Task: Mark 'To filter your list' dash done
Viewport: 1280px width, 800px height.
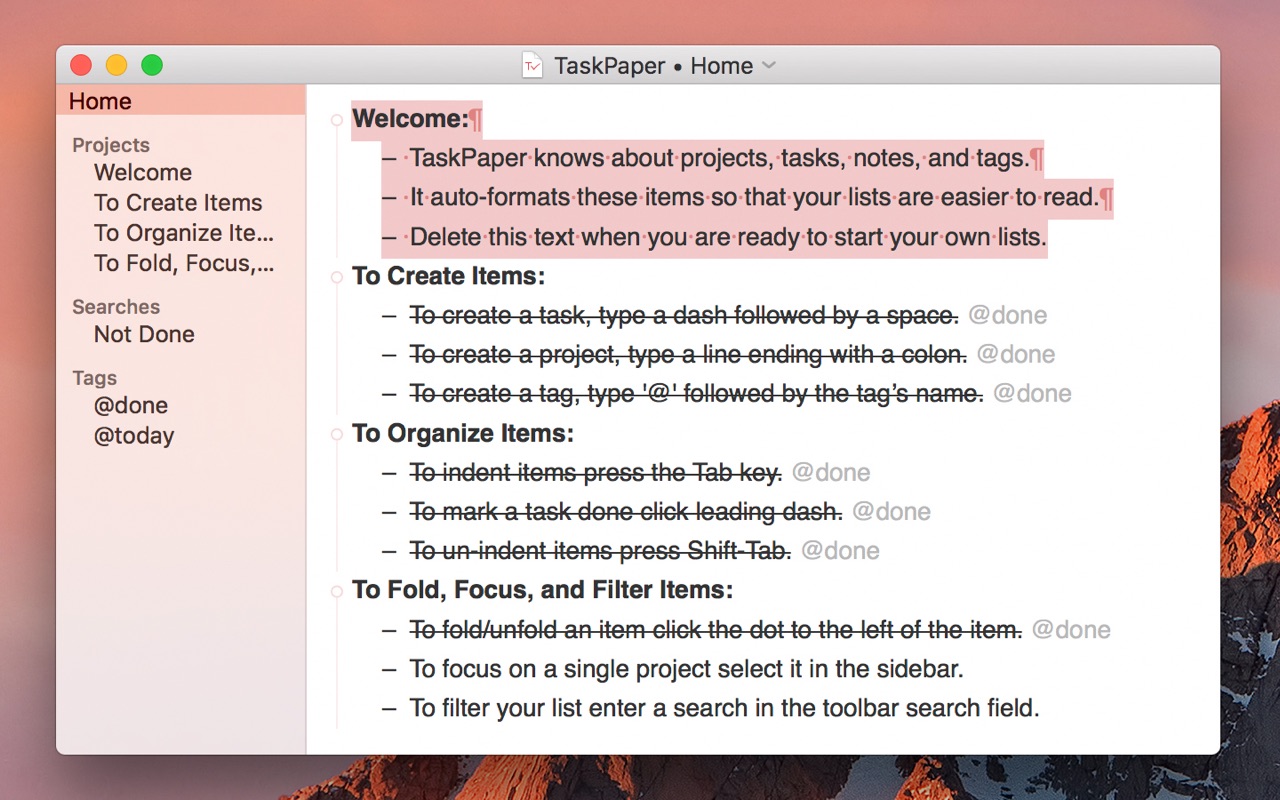Action: pyautogui.click(x=390, y=708)
